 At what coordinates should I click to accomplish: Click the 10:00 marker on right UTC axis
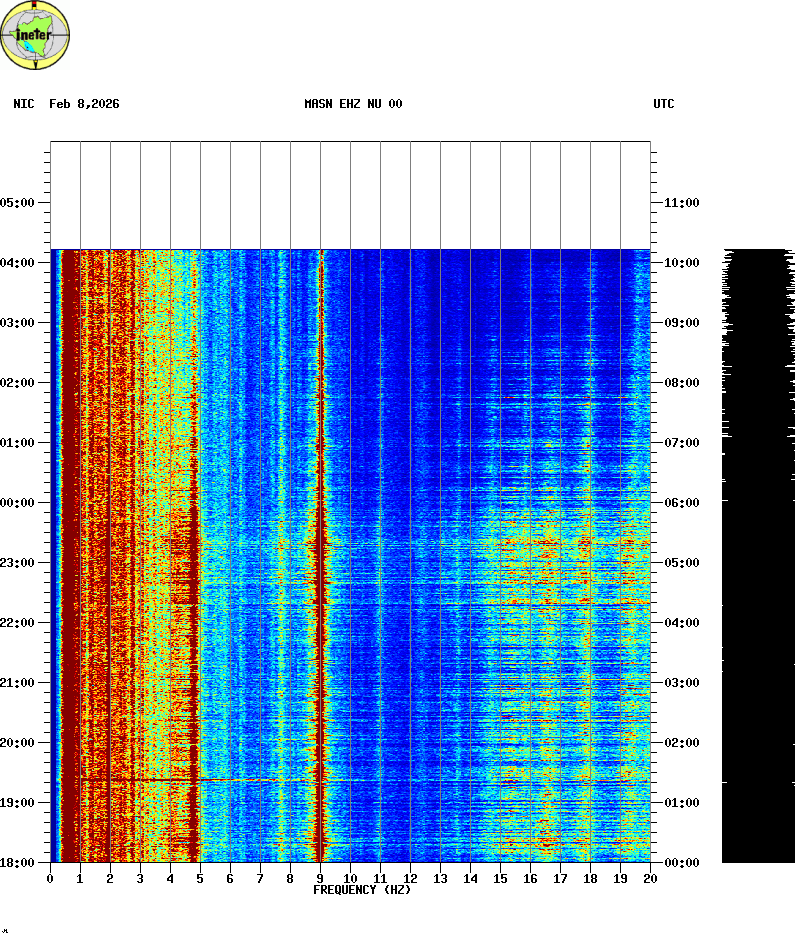682,262
